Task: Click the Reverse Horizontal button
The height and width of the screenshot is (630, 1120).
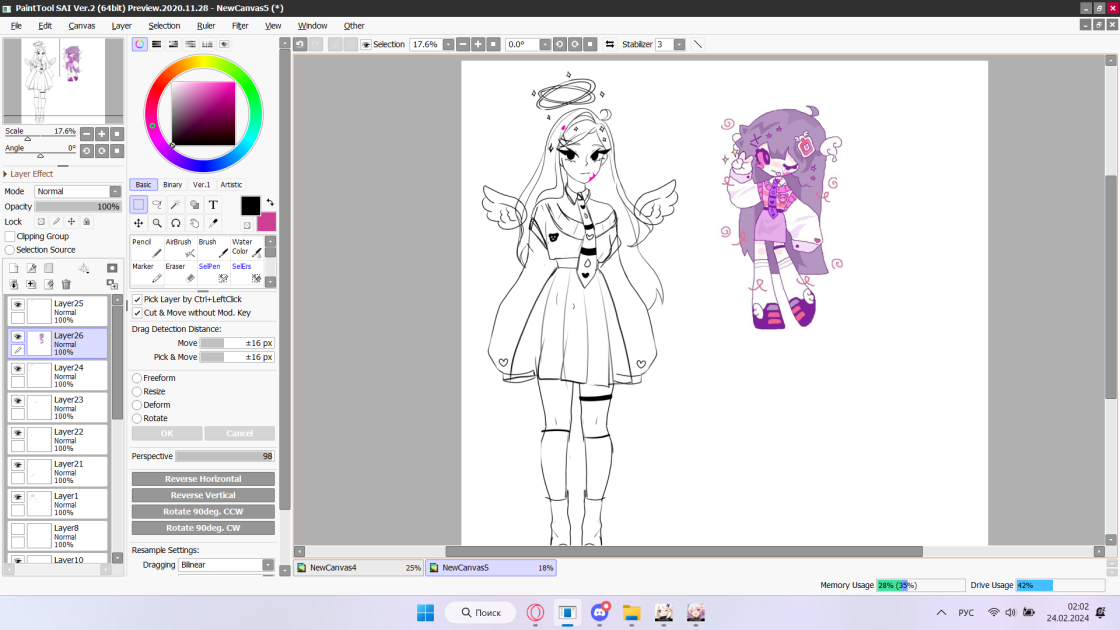Action: [203, 479]
